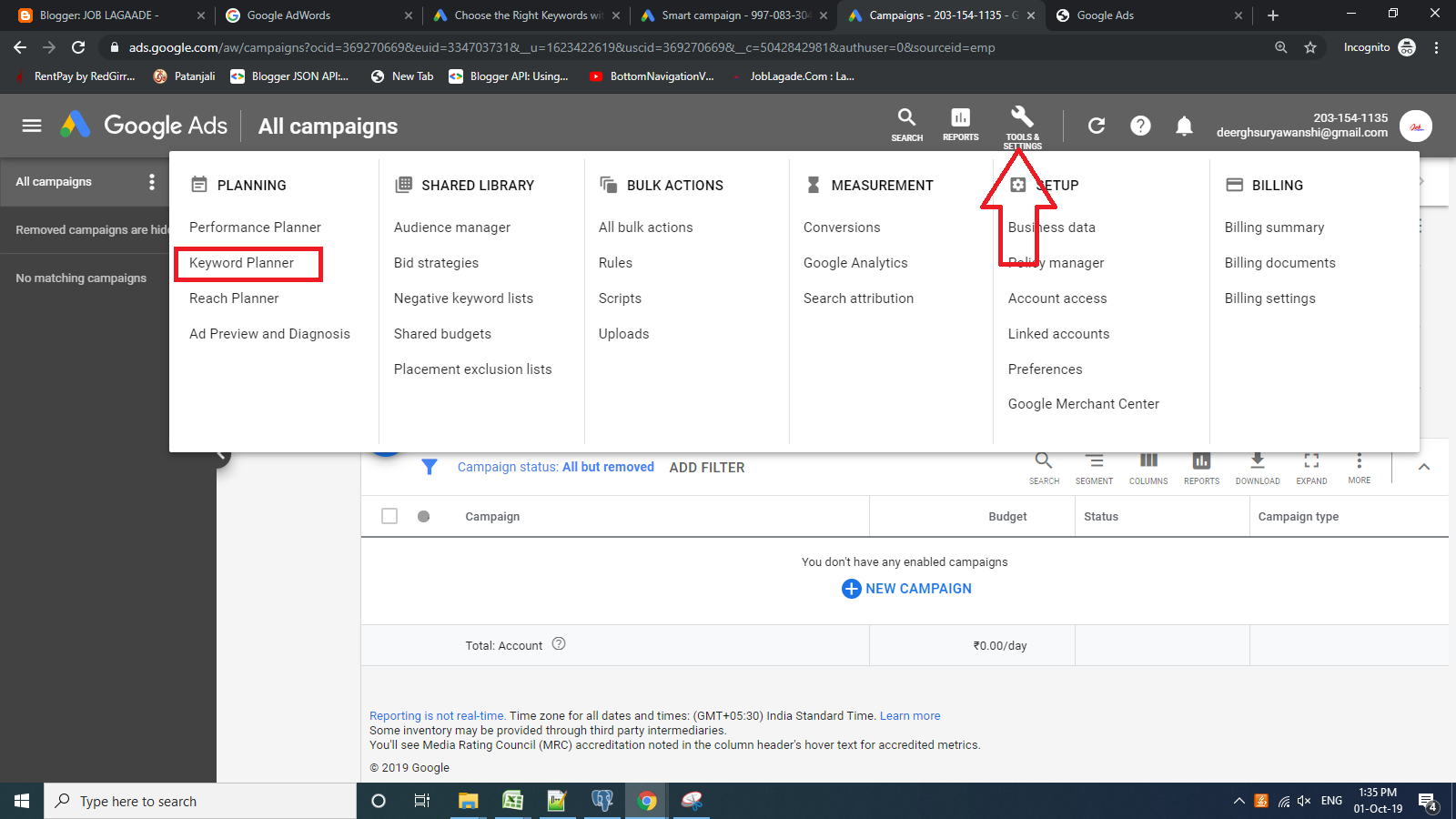Open the Windows Start menu
Screen dimensions: 1456x819
tap(22, 801)
